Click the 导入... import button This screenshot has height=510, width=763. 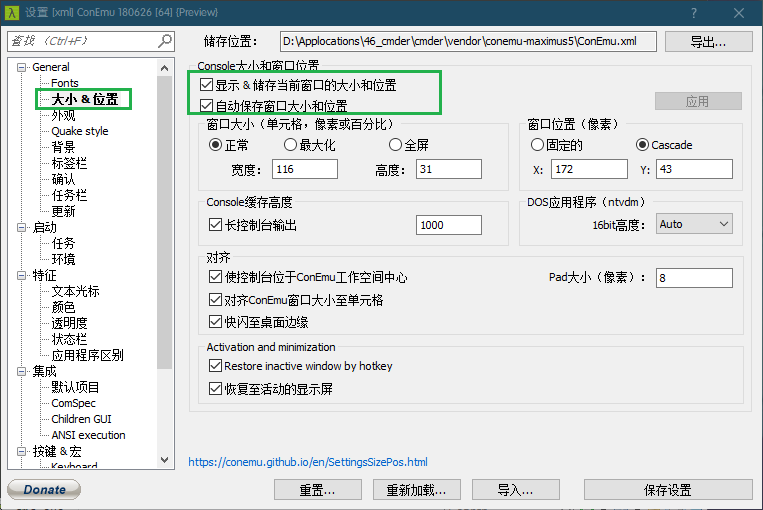[x=515, y=490]
